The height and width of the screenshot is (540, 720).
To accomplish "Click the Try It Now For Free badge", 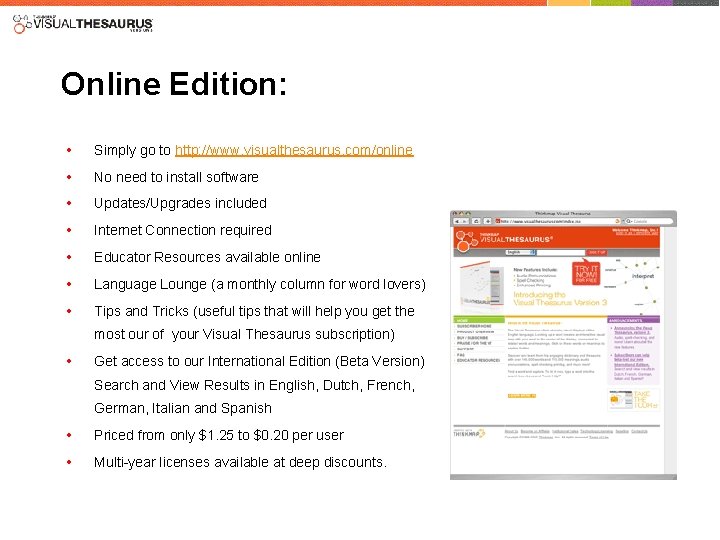I will point(586,273).
